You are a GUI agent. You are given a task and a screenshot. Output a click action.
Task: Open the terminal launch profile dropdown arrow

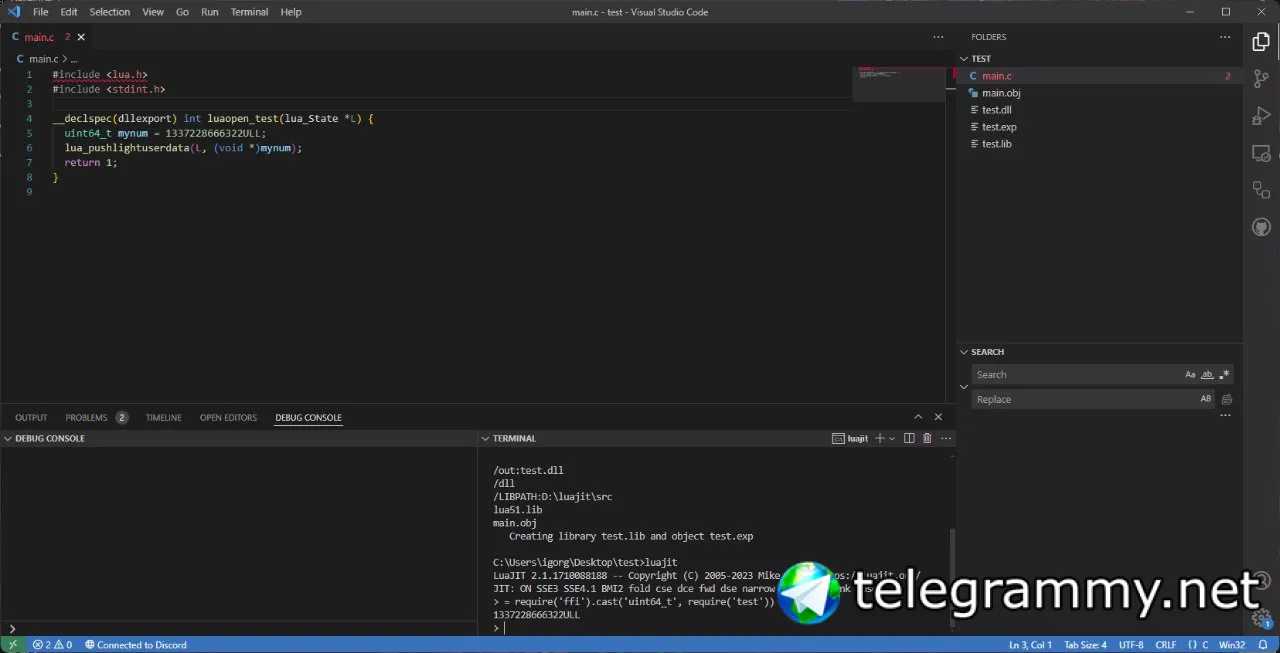892,438
